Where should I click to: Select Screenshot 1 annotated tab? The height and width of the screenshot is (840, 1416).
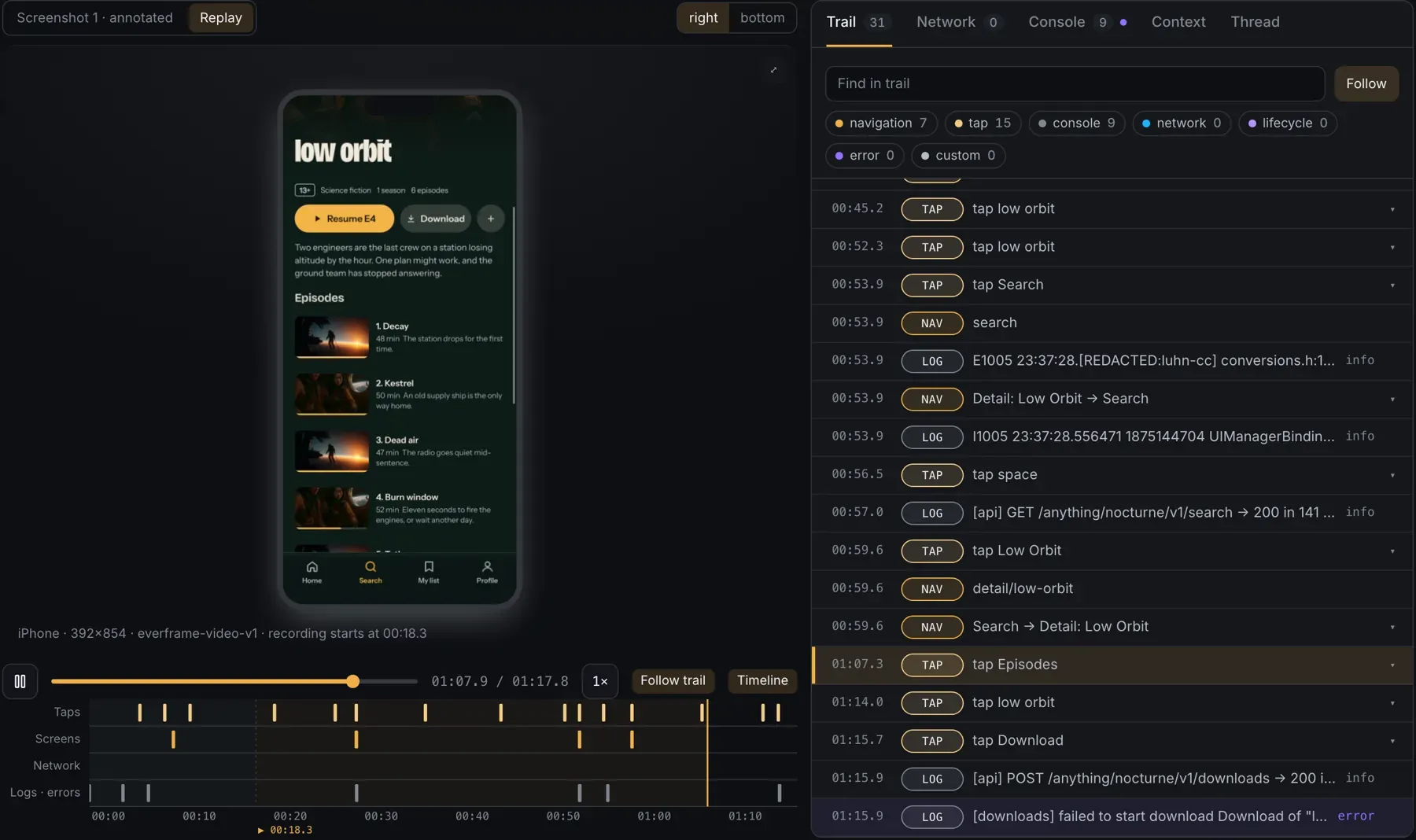click(95, 18)
